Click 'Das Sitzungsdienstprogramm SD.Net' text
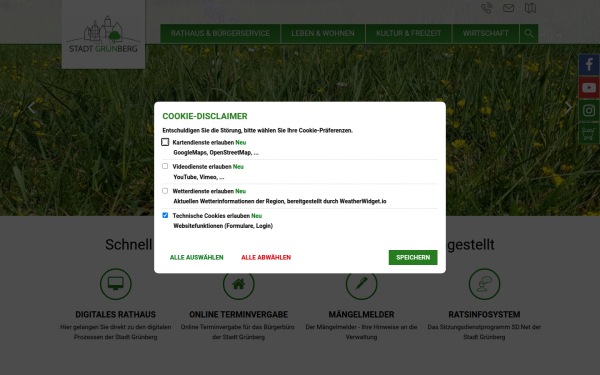The width and height of the screenshot is (600, 375). (x=484, y=332)
